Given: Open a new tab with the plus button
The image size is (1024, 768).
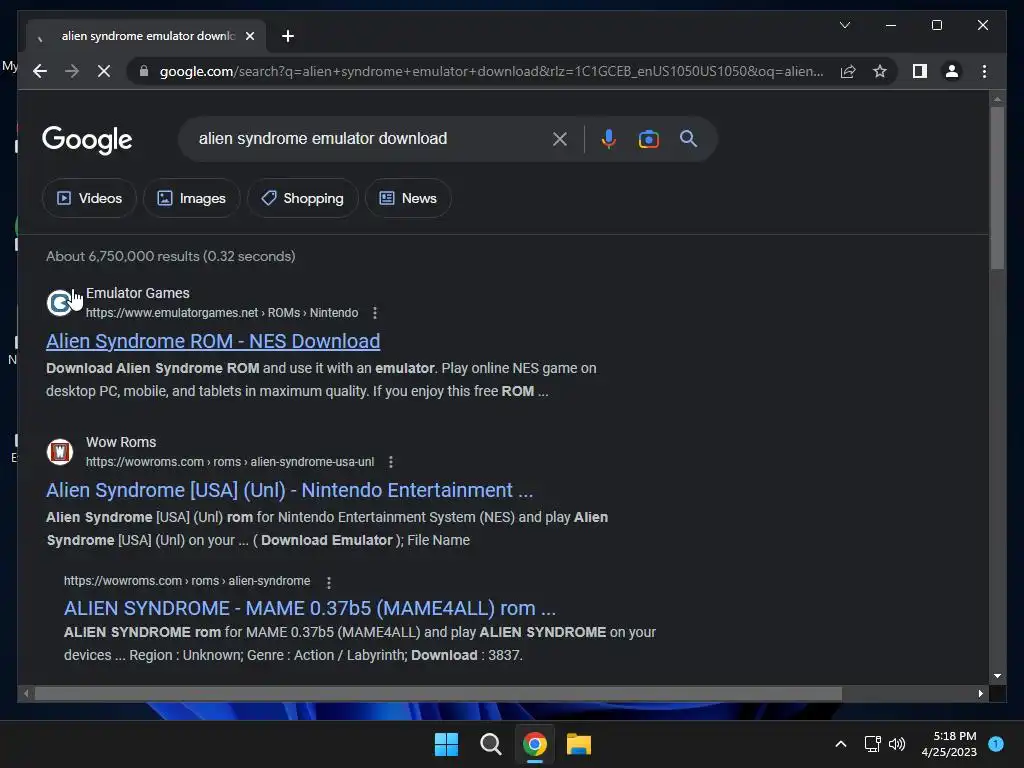Looking at the screenshot, I should (288, 36).
